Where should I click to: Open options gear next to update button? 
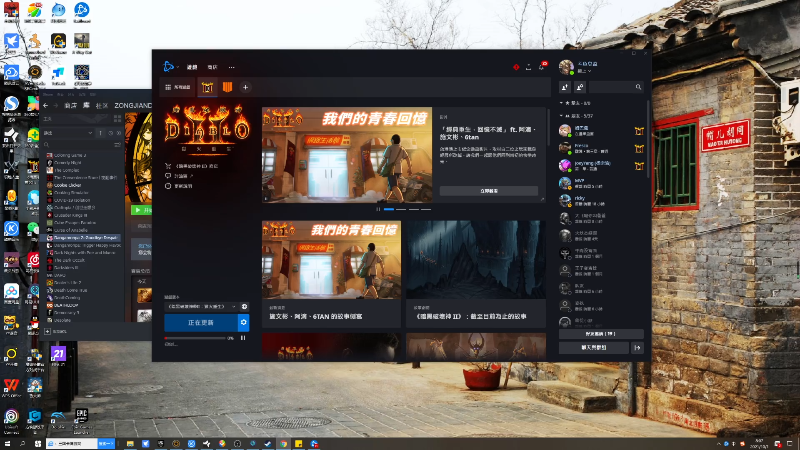coord(243,322)
